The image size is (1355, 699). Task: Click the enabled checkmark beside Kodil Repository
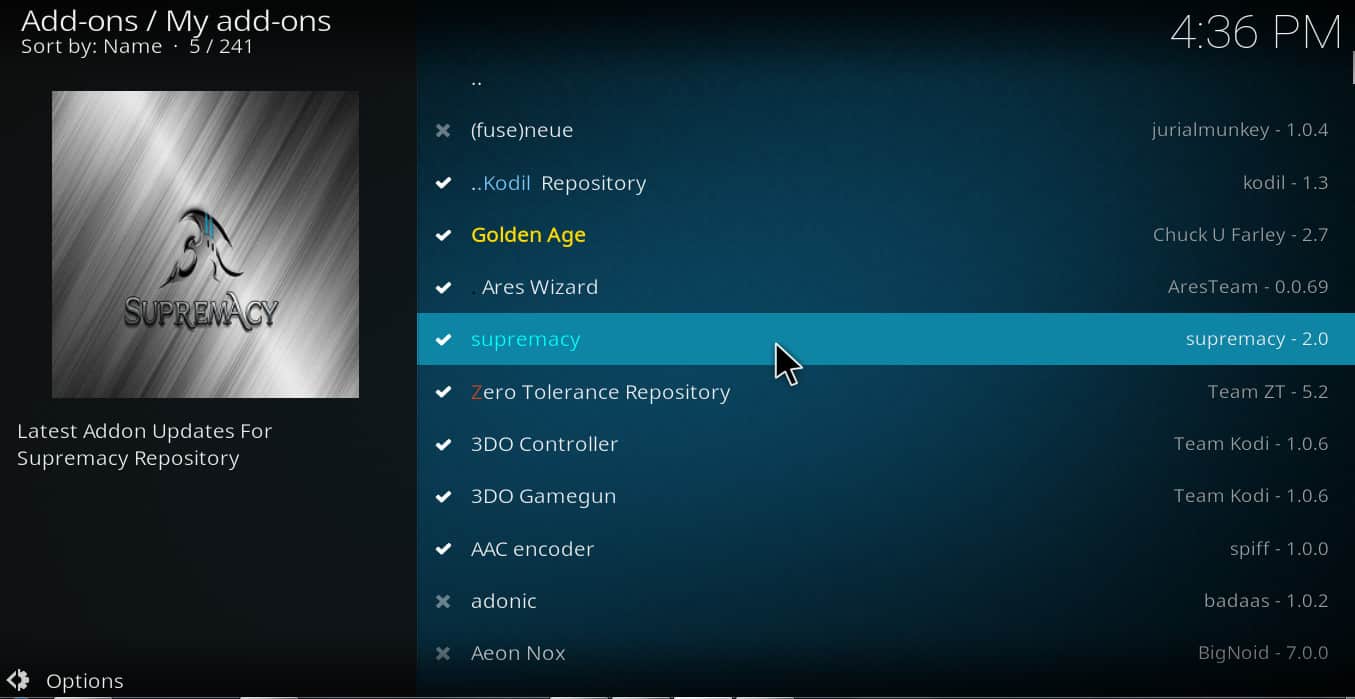pyautogui.click(x=443, y=183)
